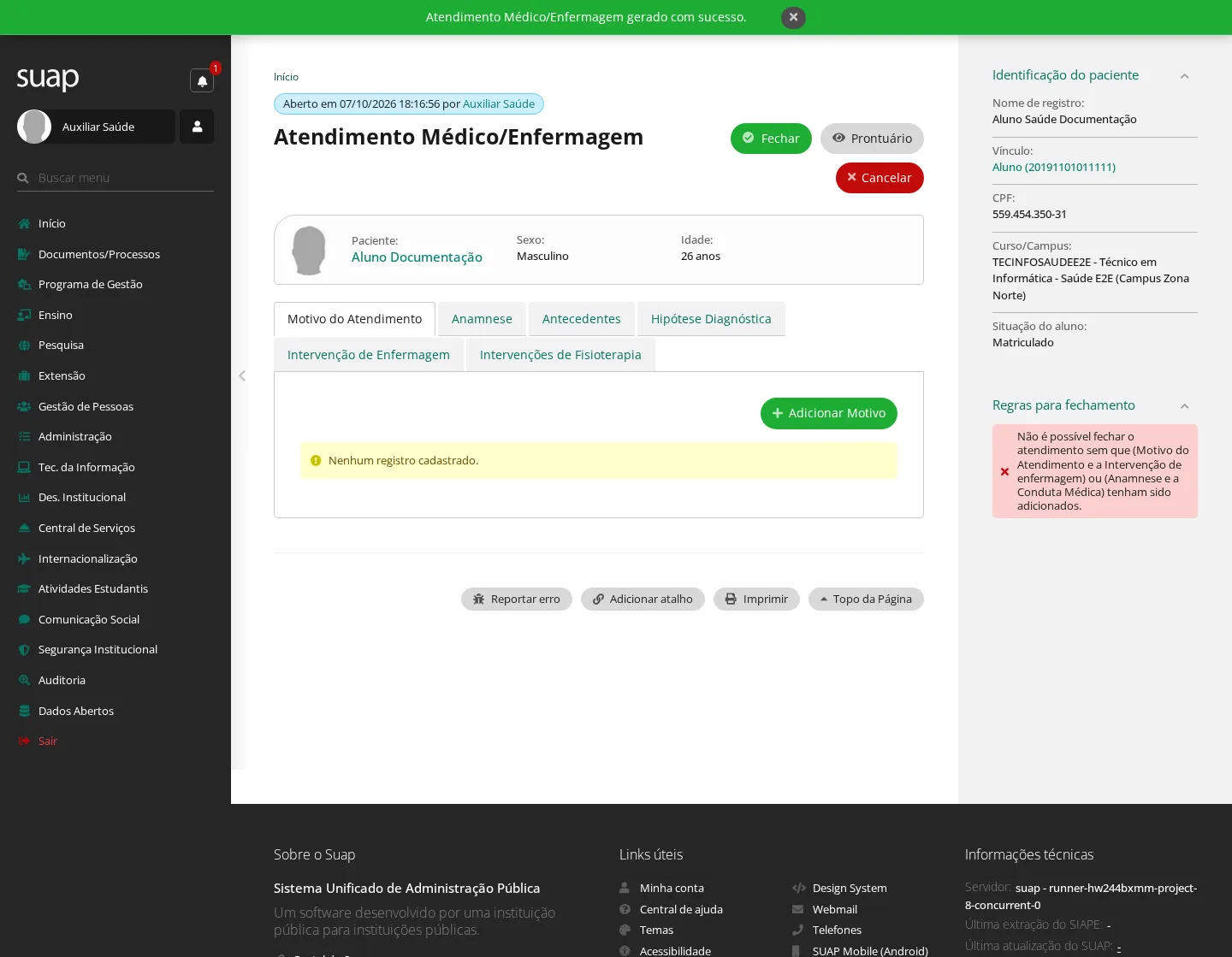
Task: Open the Intervenções de Fisioterapia tab
Action: coord(560,355)
